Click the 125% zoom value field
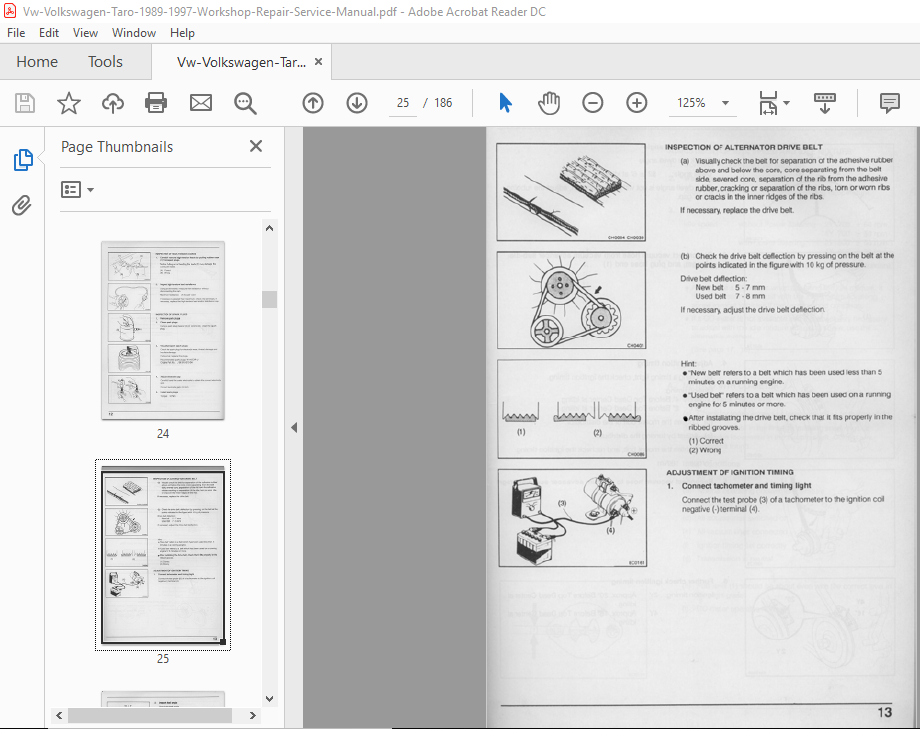920x729 pixels. pyautogui.click(x=691, y=103)
